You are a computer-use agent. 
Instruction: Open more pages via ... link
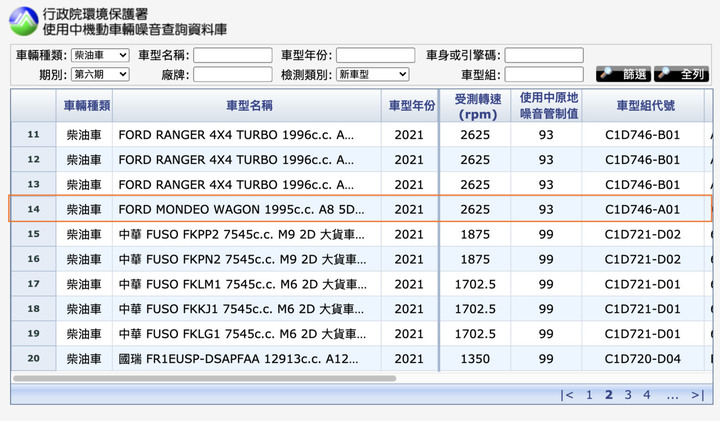[672, 396]
